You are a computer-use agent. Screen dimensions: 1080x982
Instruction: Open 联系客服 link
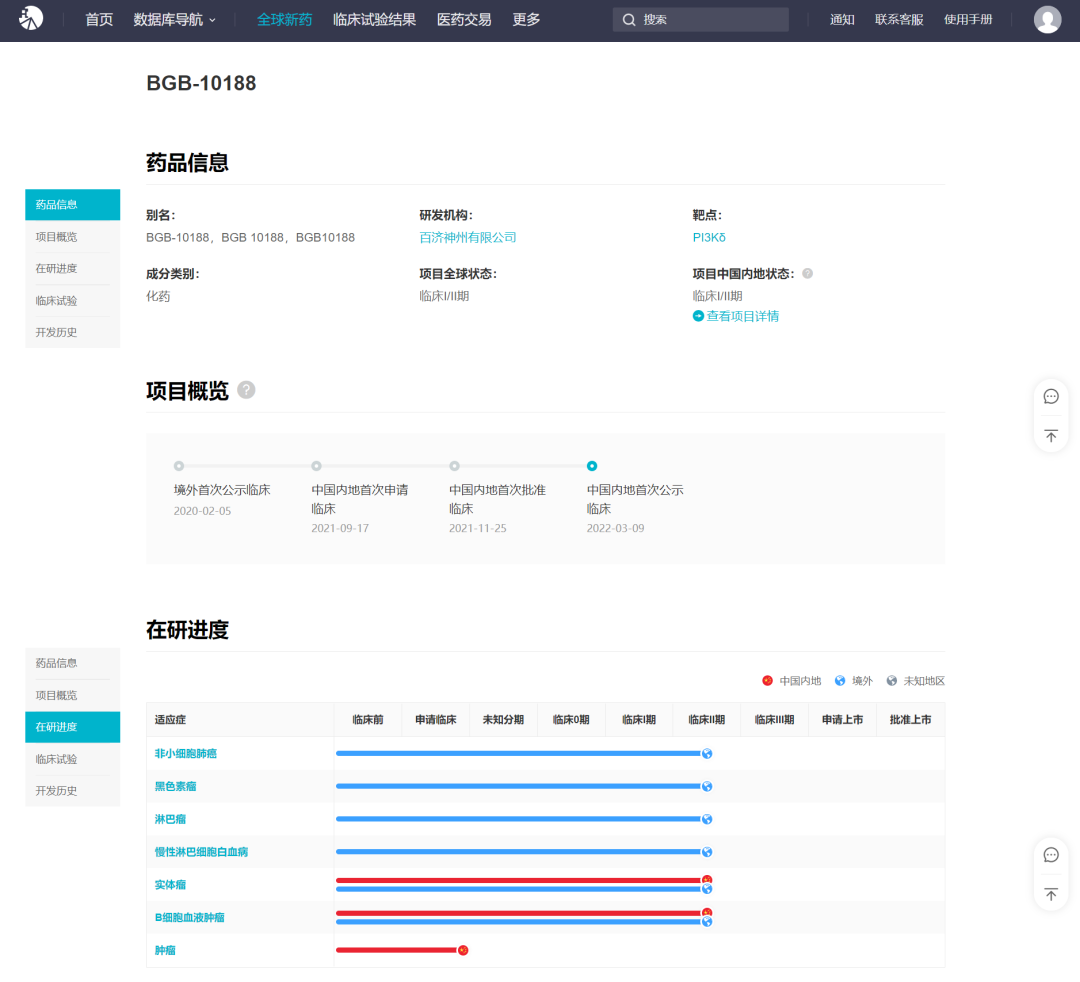pyautogui.click(x=899, y=19)
